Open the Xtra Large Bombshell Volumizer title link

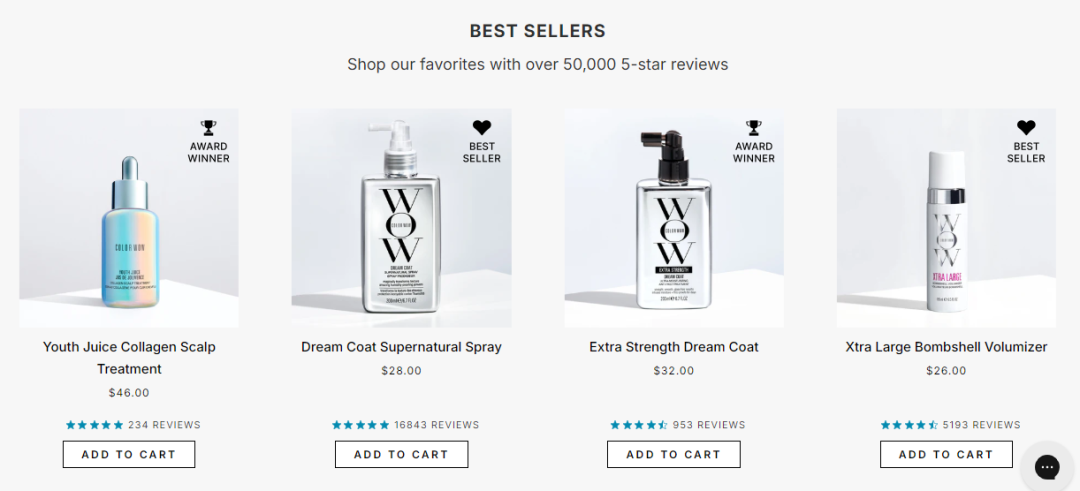point(946,347)
